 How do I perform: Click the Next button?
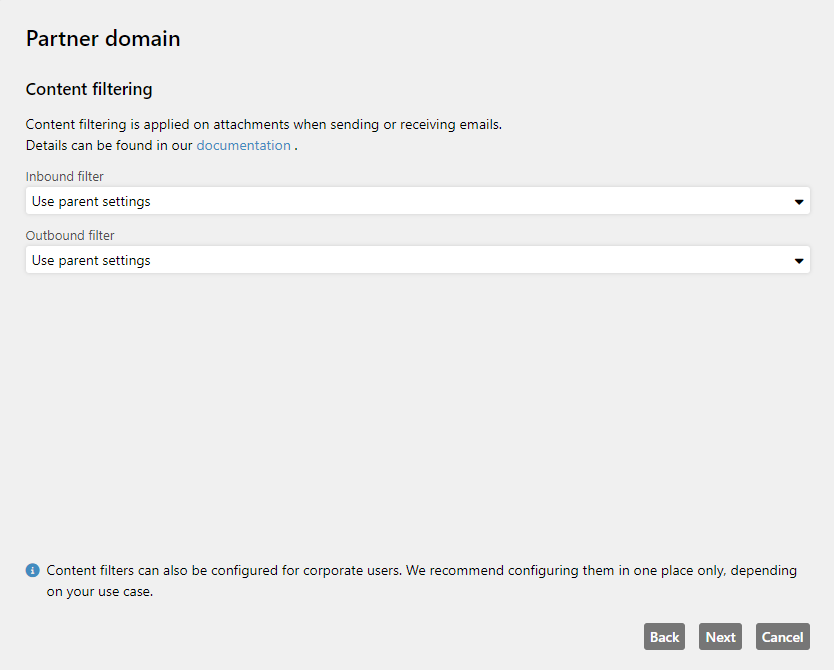(720, 636)
